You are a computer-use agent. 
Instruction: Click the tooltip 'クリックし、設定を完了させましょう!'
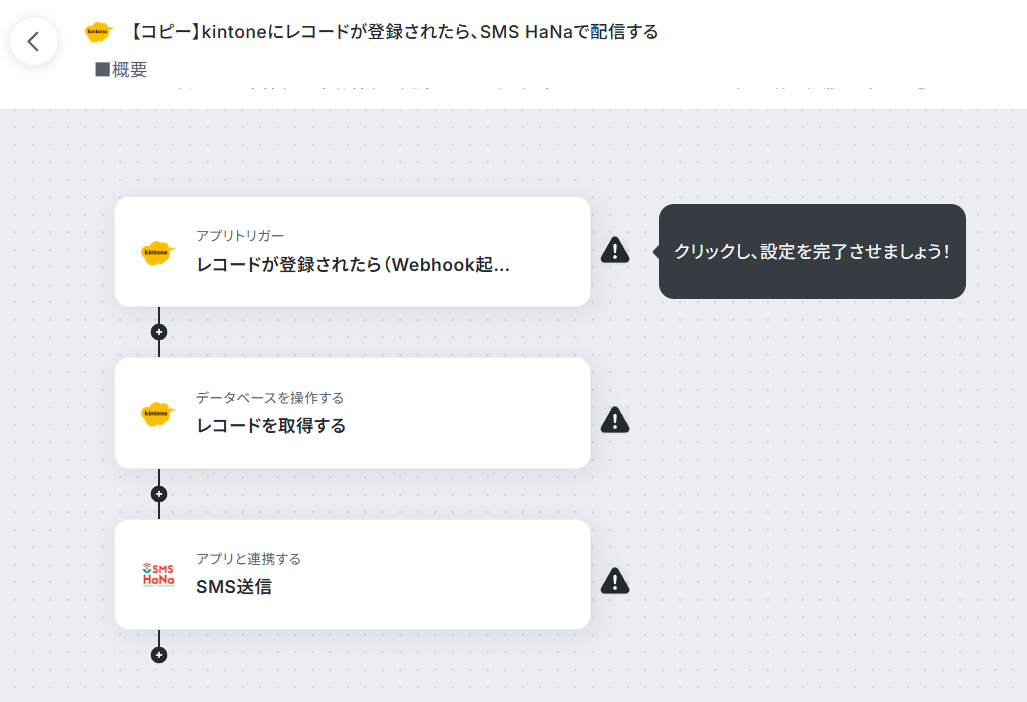pyautogui.click(x=812, y=251)
